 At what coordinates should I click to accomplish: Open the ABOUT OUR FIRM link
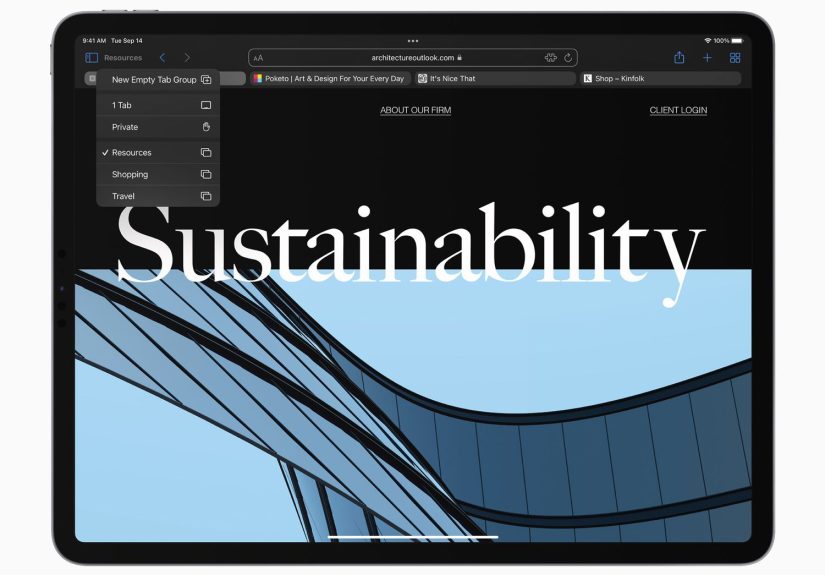click(415, 110)
